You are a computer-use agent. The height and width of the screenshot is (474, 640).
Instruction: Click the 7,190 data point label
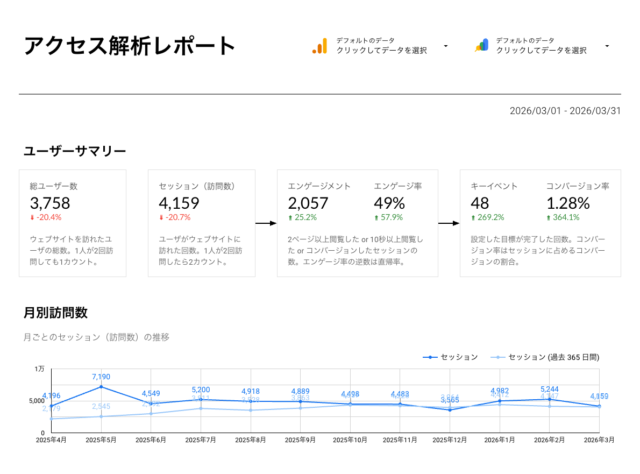101,376
